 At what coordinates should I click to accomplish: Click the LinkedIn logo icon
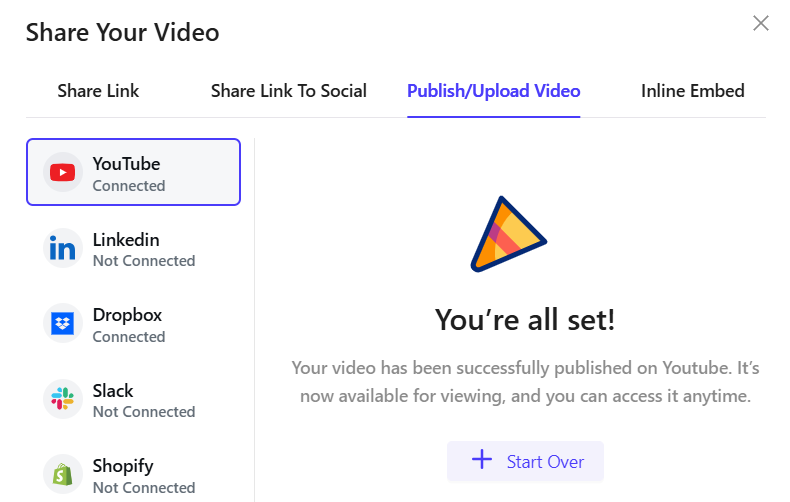tap(63, 249)
